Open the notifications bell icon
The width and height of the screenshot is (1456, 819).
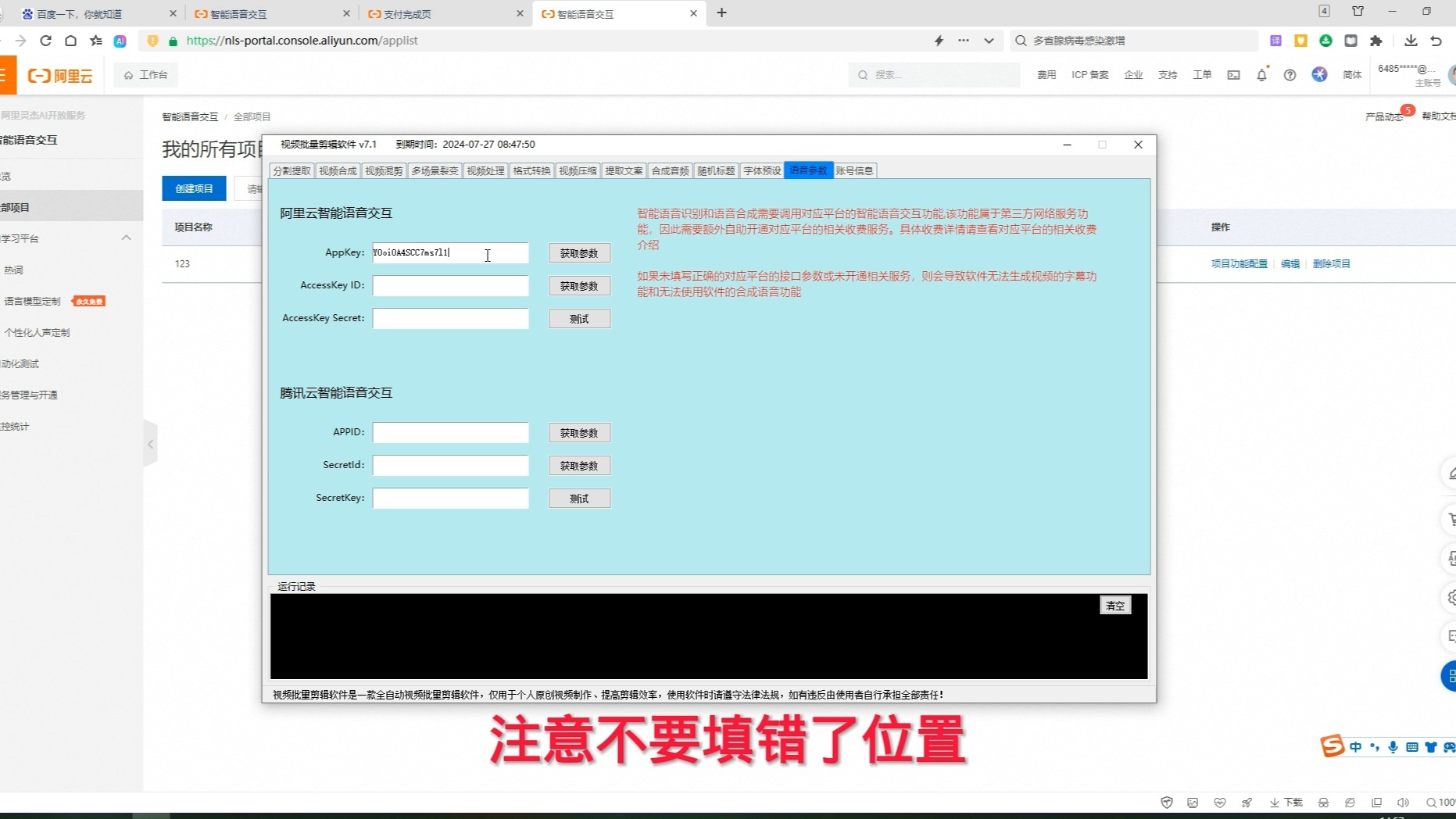pos(1261,75)
